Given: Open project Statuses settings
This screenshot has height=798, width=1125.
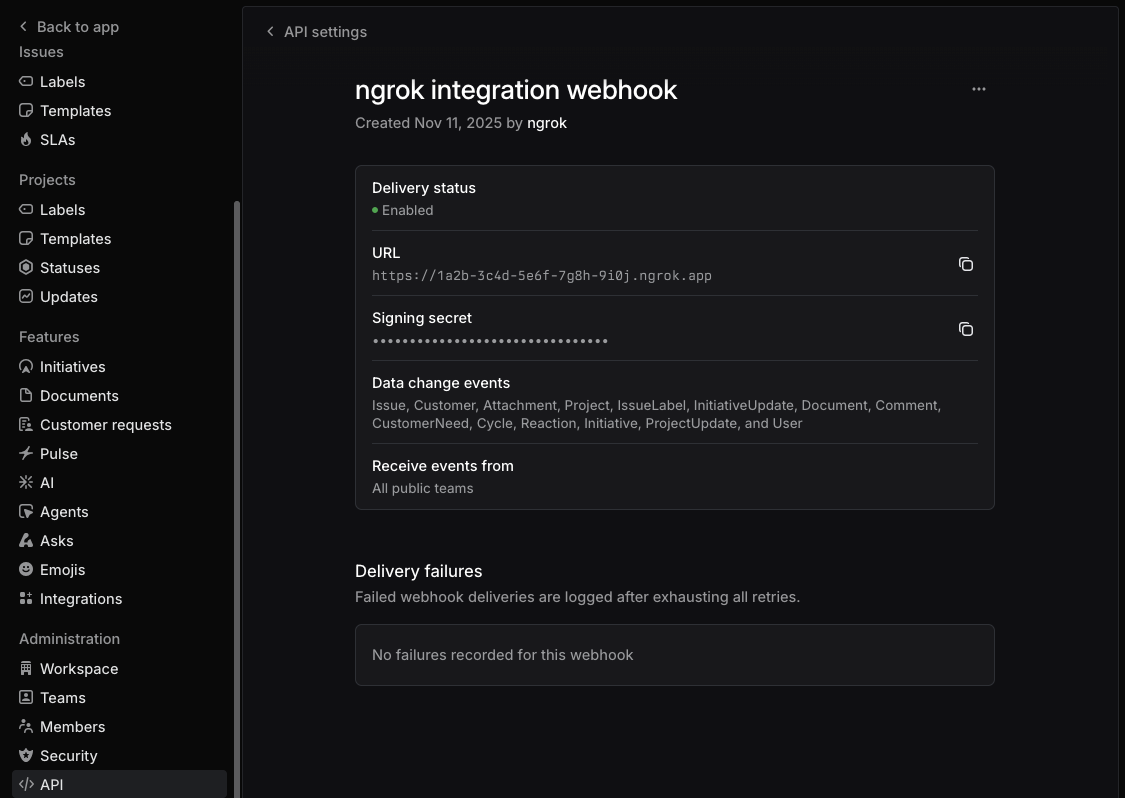Looking at the screenshot, I should pyautogui.click(x=69, y=268).
